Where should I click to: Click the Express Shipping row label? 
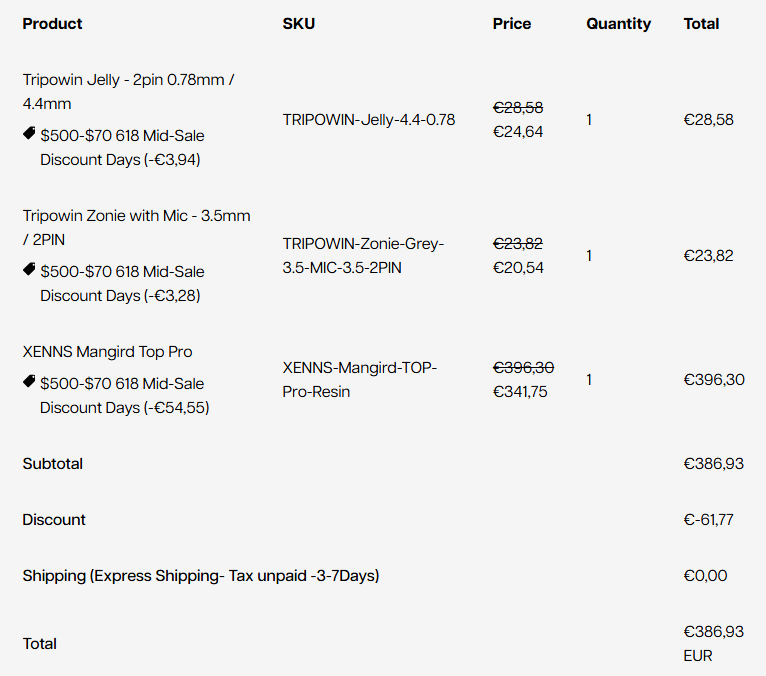[x=201, y=575]
